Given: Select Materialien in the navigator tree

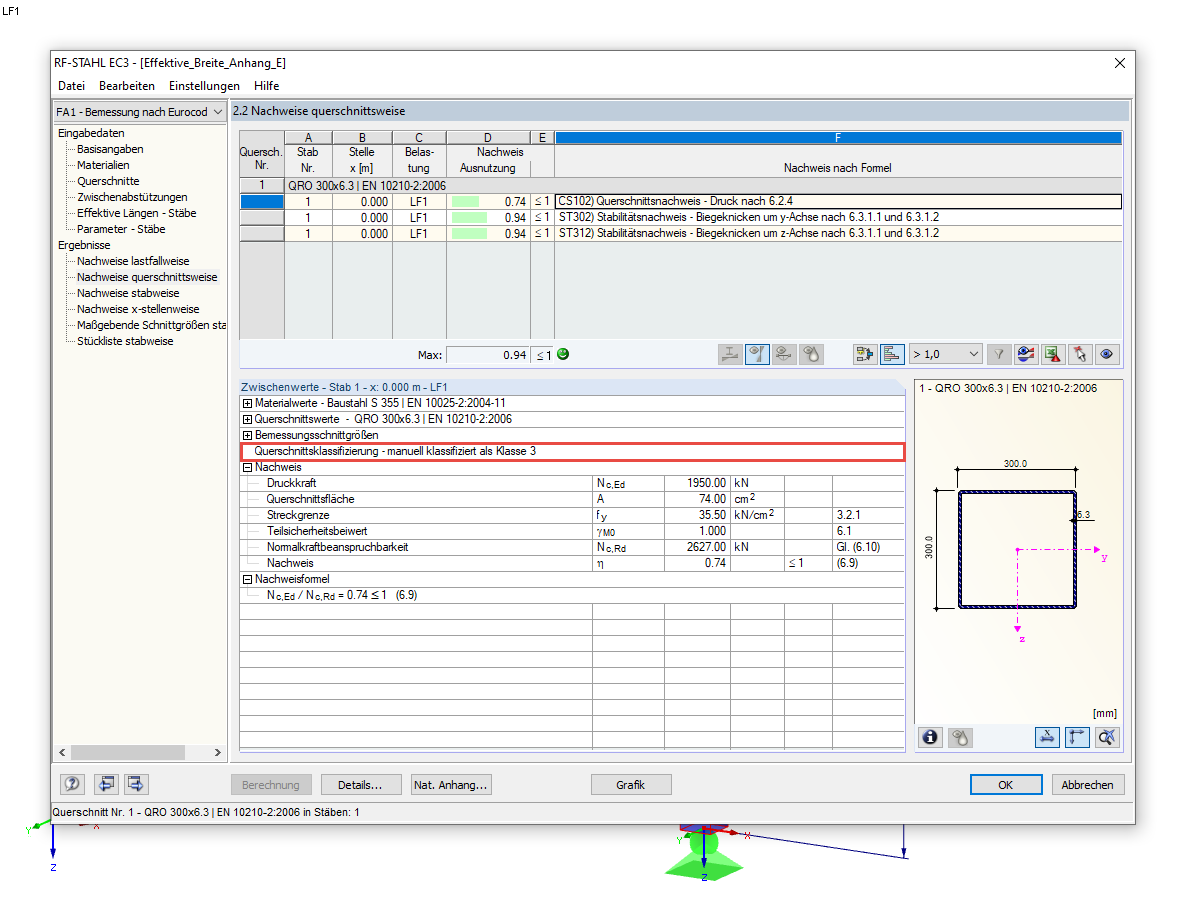Looking at the screenshot, I should pyautogui.click(x=103, y=165).
